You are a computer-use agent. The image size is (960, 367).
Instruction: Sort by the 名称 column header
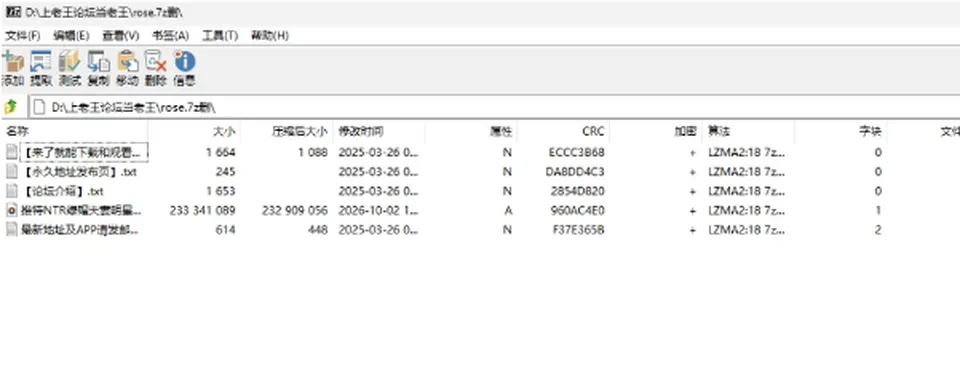74,131
